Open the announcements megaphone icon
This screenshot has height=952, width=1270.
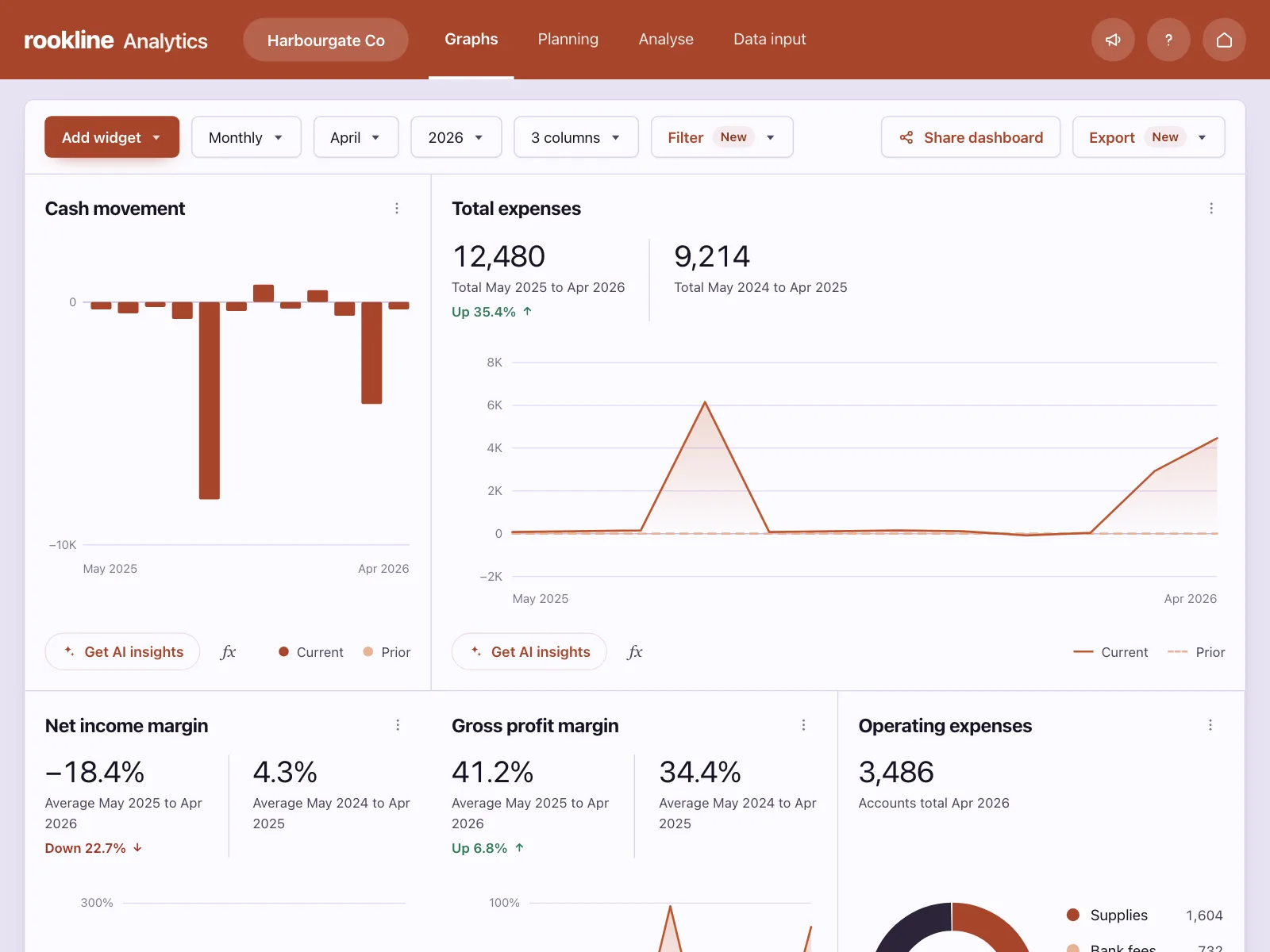[x=1113, y=40]
